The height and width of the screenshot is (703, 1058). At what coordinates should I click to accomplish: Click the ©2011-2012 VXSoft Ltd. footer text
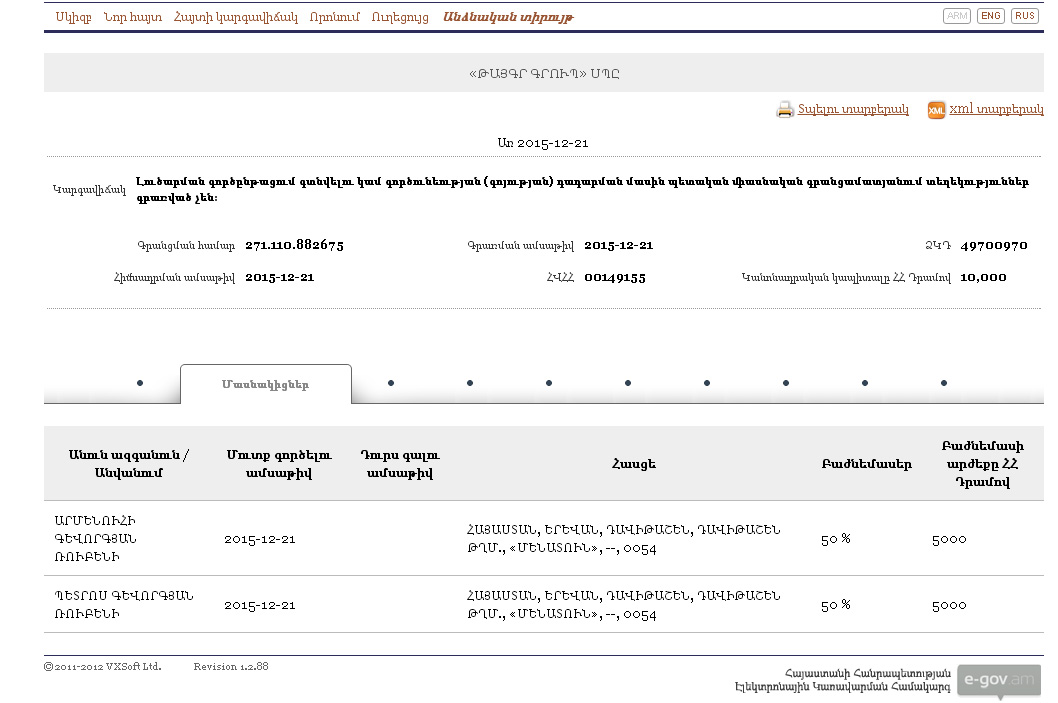[103, 667]
